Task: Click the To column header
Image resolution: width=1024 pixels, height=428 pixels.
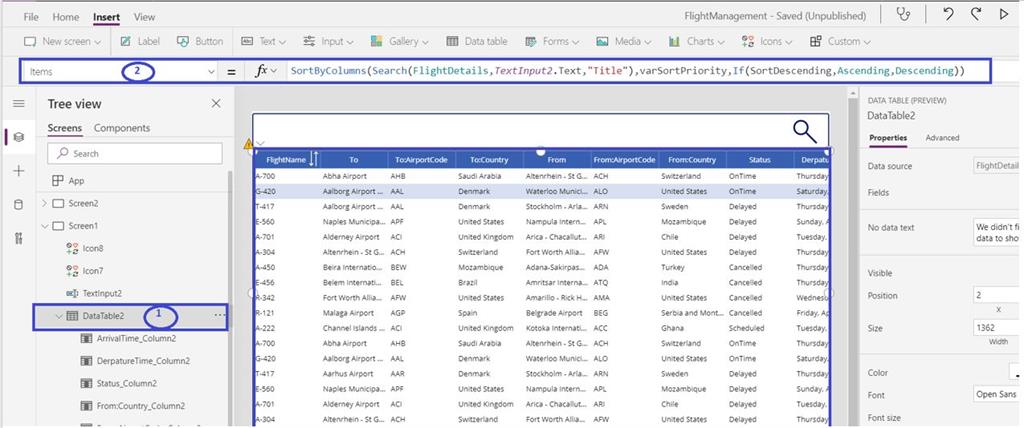Action: click(x=353, y=159)
